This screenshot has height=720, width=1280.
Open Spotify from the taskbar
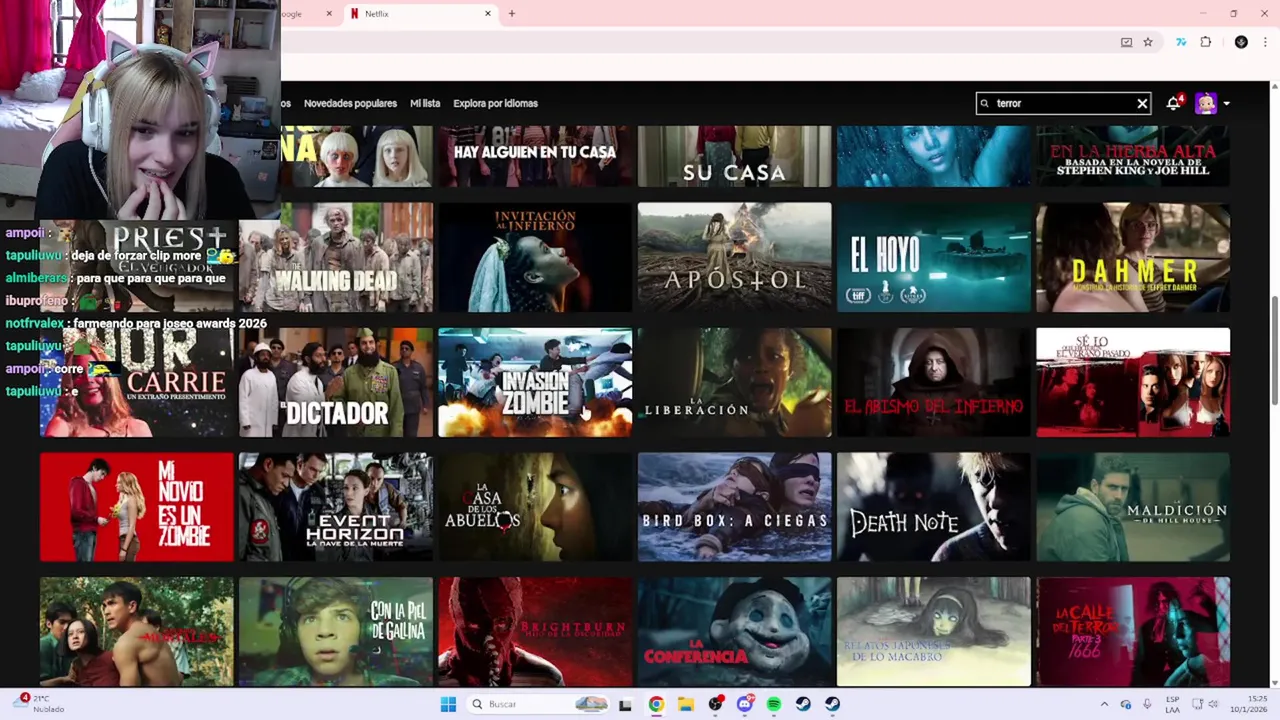(x=774, y=704)
